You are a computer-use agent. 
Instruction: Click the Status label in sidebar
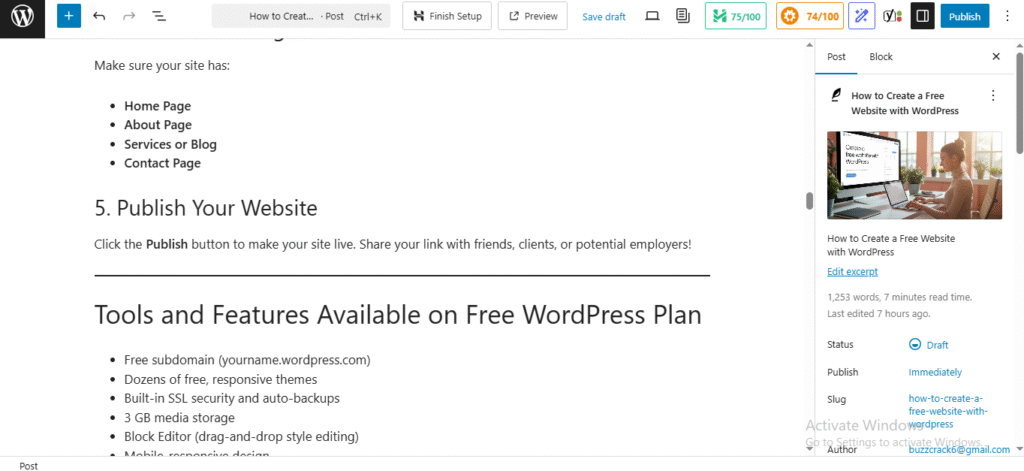[840, 344]
